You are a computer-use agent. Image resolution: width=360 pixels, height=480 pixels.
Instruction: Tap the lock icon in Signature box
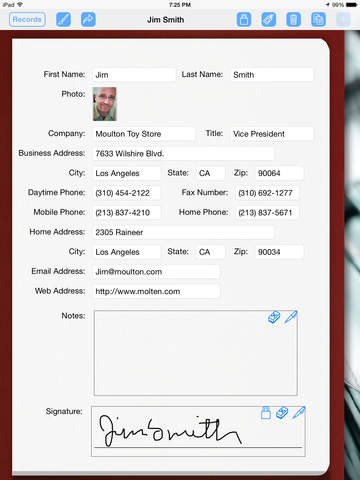tap(266, 413)
